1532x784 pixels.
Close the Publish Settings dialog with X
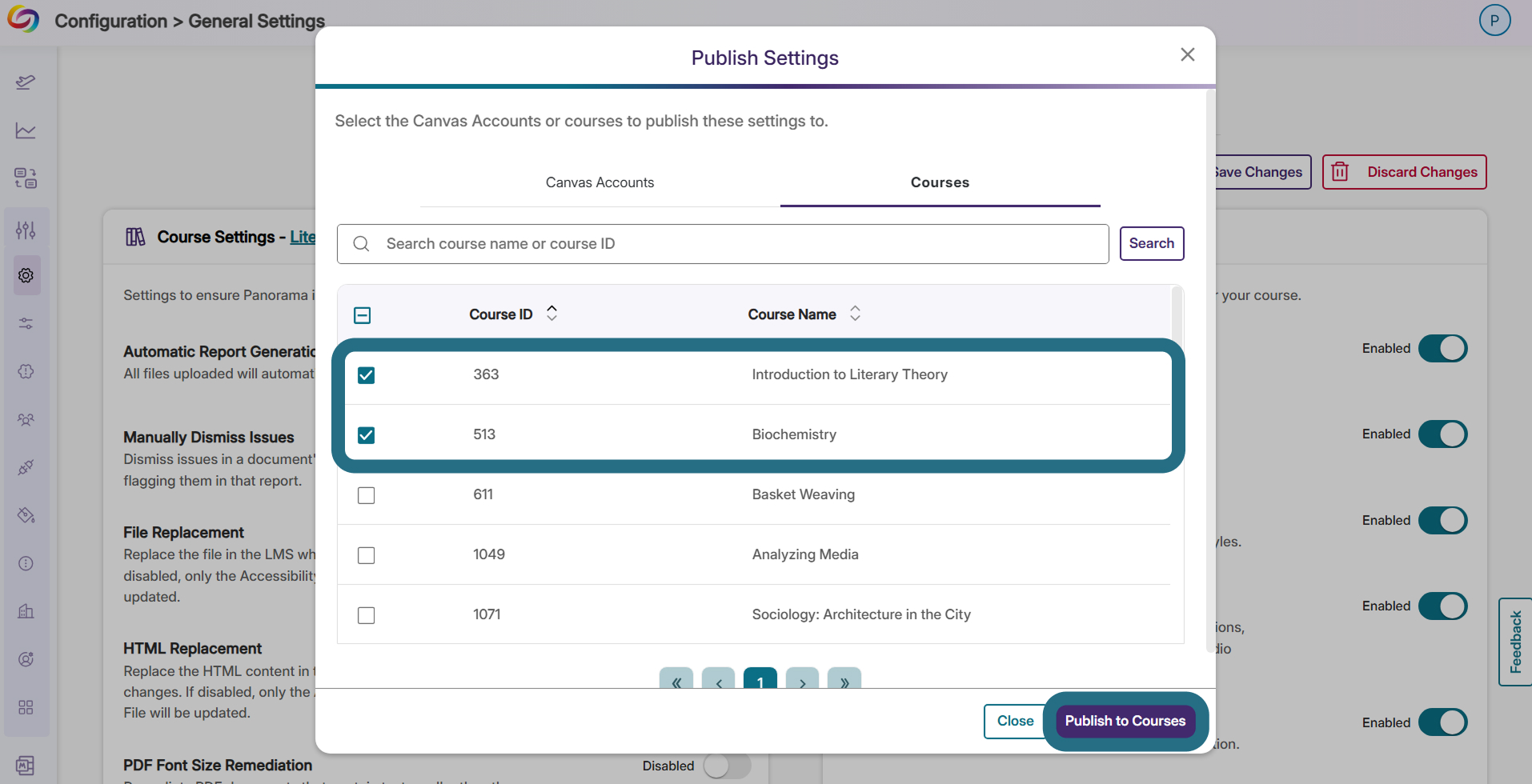tap(1187, 54)
